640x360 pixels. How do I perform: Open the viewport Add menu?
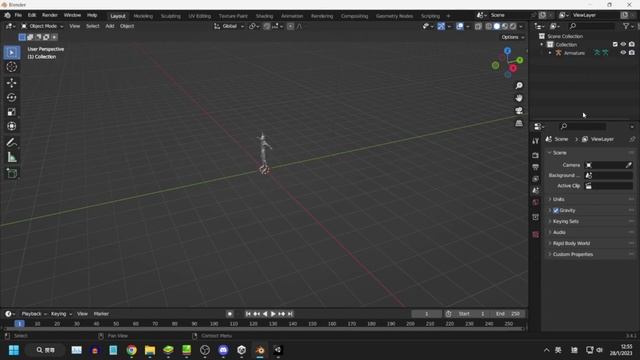tap(110, 26)
